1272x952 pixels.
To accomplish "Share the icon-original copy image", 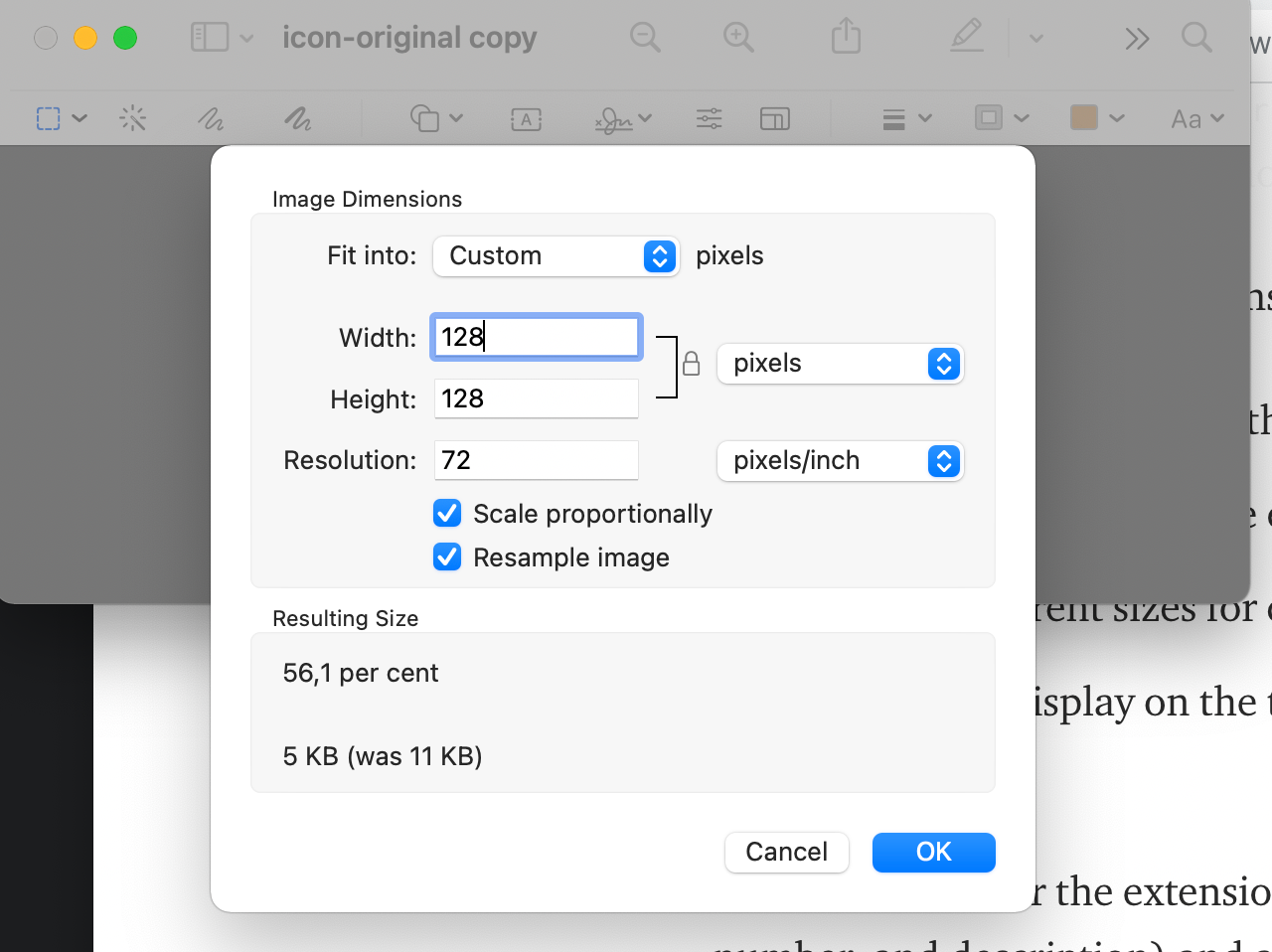I will click(846, 38).
